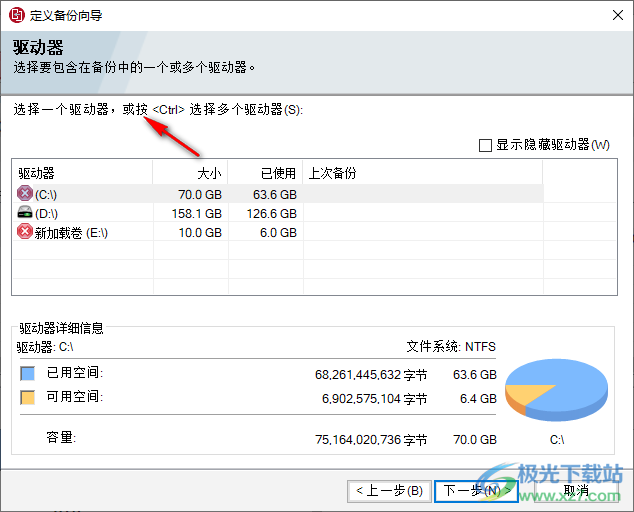The image size is (634, 512).
Task: Click the D:\ hard disk icon
Action: (x=25, y=212)
